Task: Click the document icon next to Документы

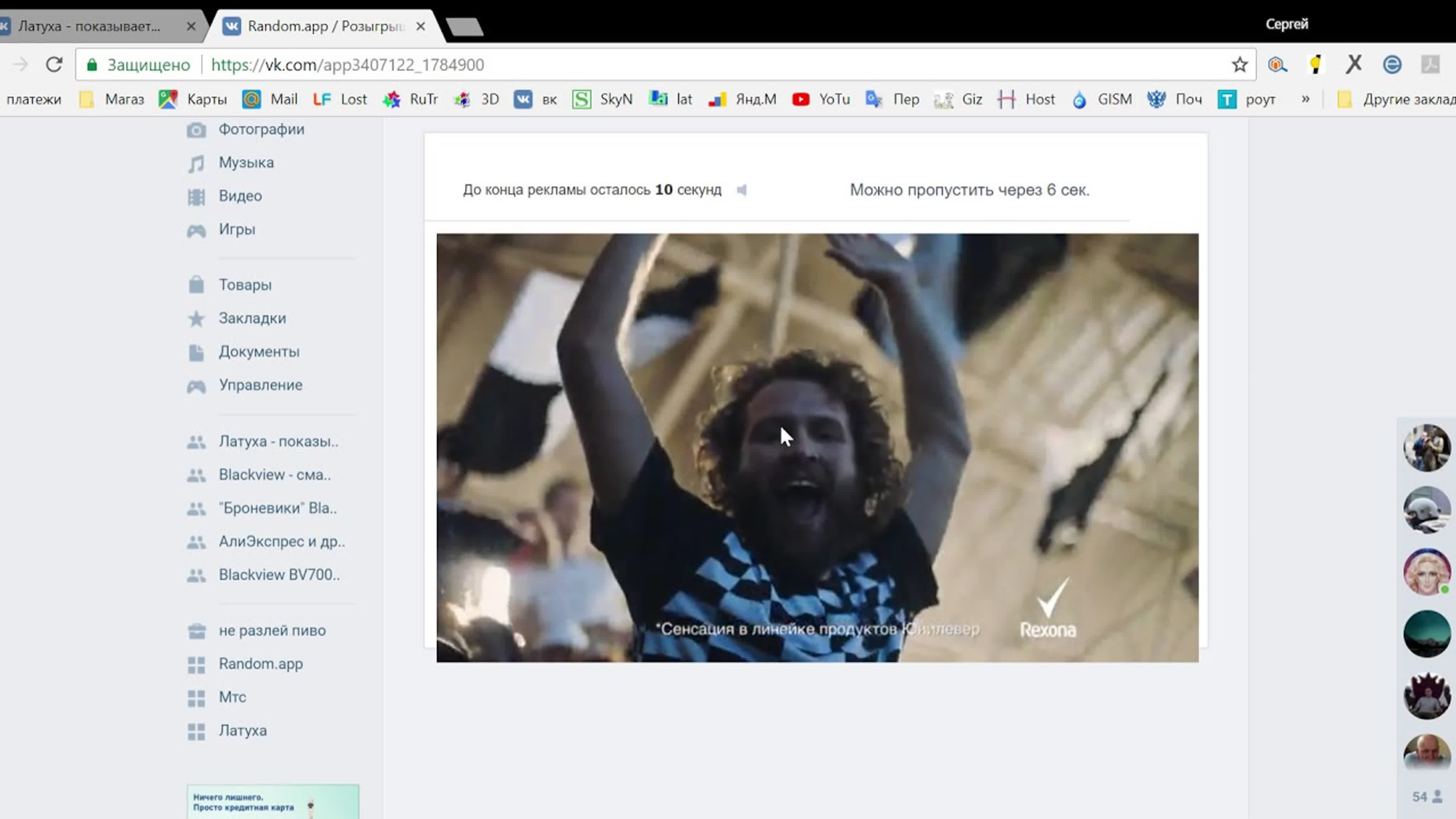Action: point(196,352)
